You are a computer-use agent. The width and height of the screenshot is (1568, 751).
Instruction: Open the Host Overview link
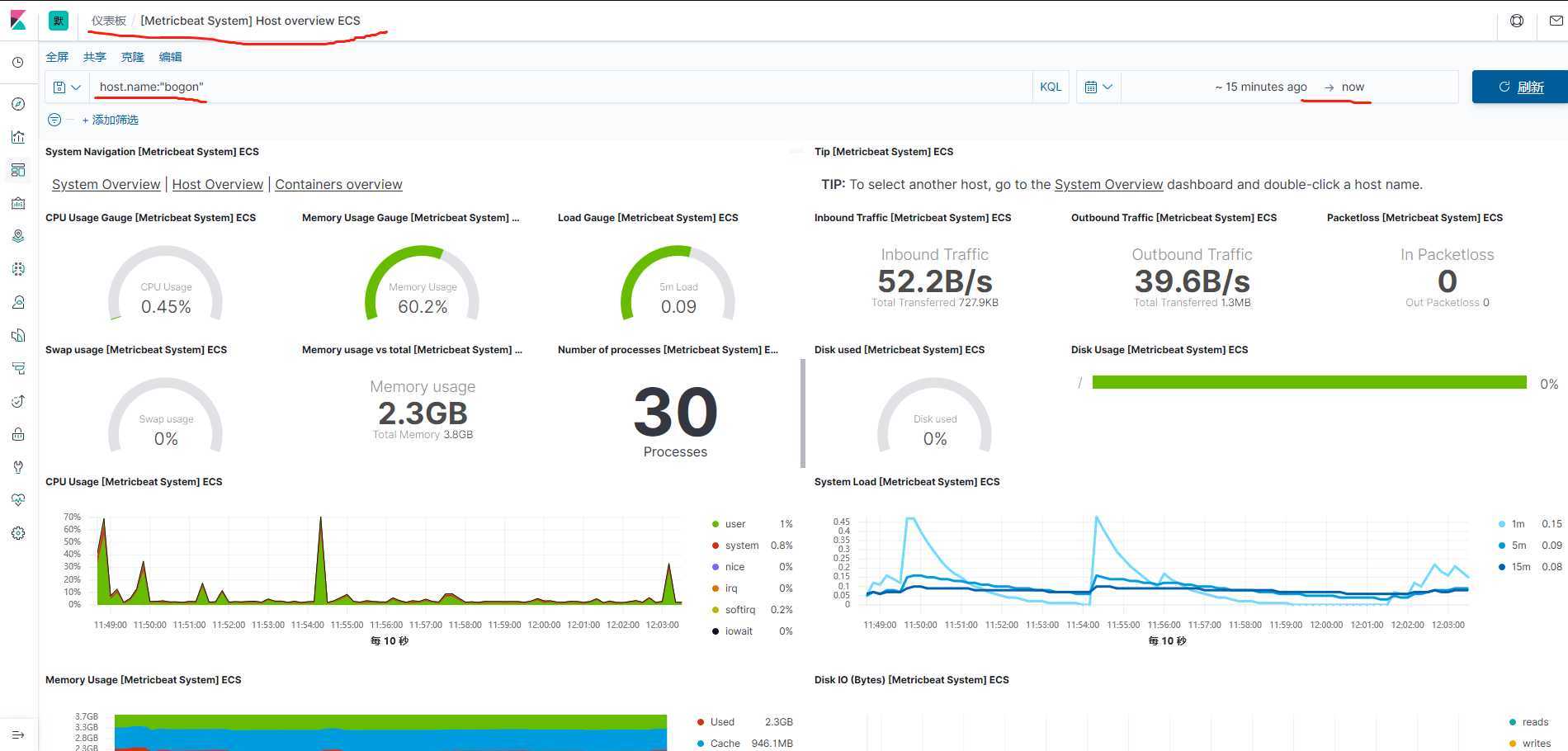coord(218,184)
